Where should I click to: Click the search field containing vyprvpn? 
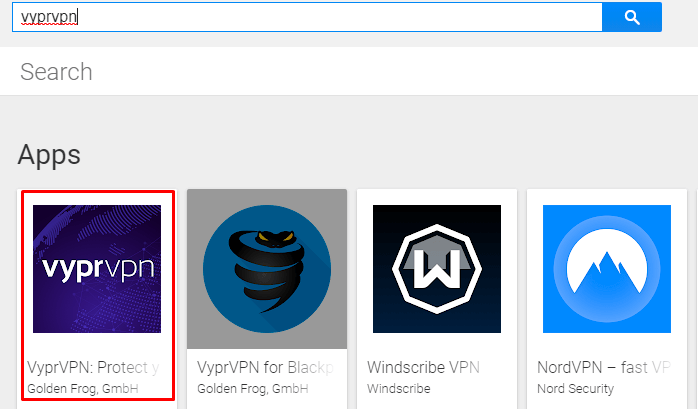point(307,17)
